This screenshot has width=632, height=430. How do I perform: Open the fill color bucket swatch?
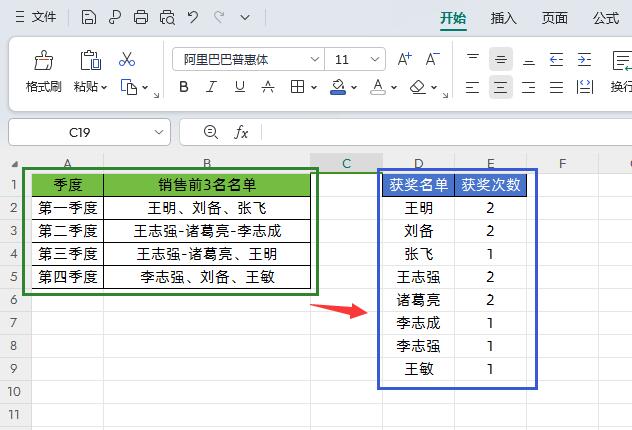coord(338,88)
